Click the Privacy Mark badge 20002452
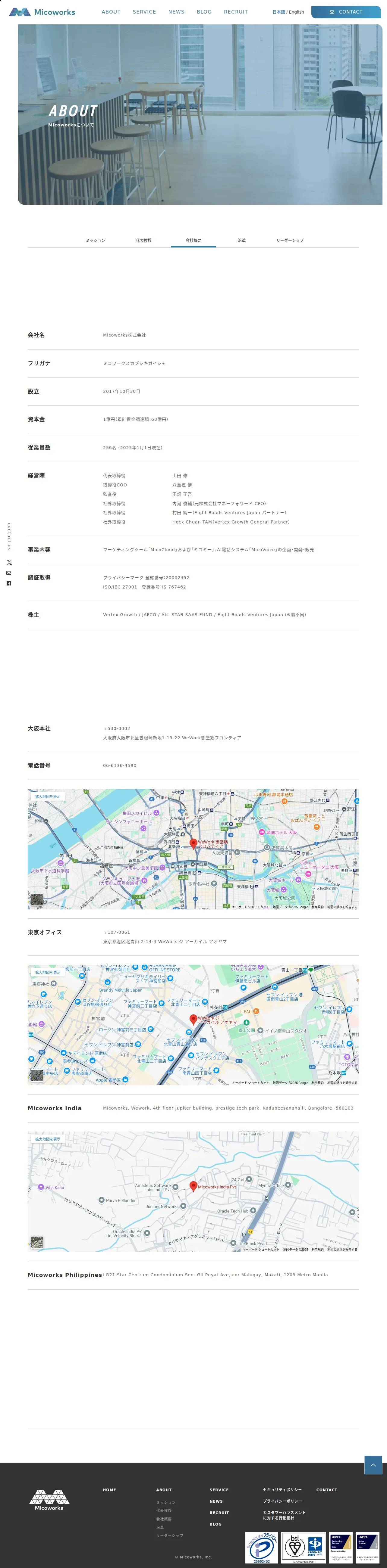The width and height of the screenshot is (387, 1568). [x=261, y=1547]
